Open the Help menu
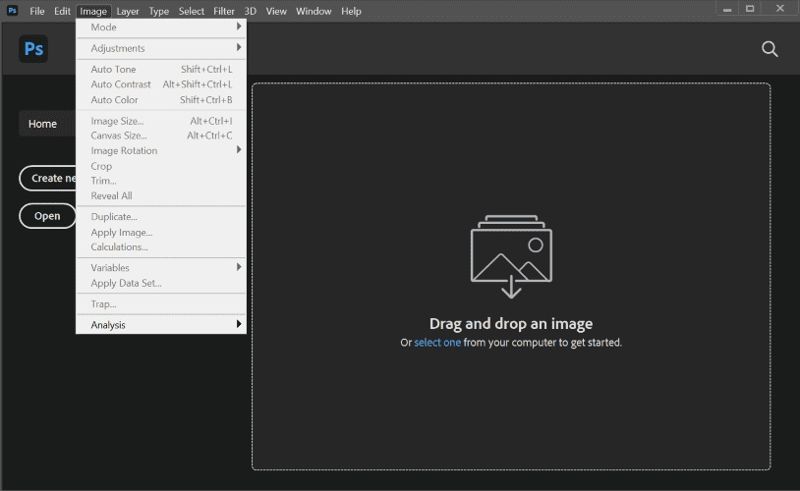Image resolution: width=800 pixels, height=491 pixels. pos(351,11)
